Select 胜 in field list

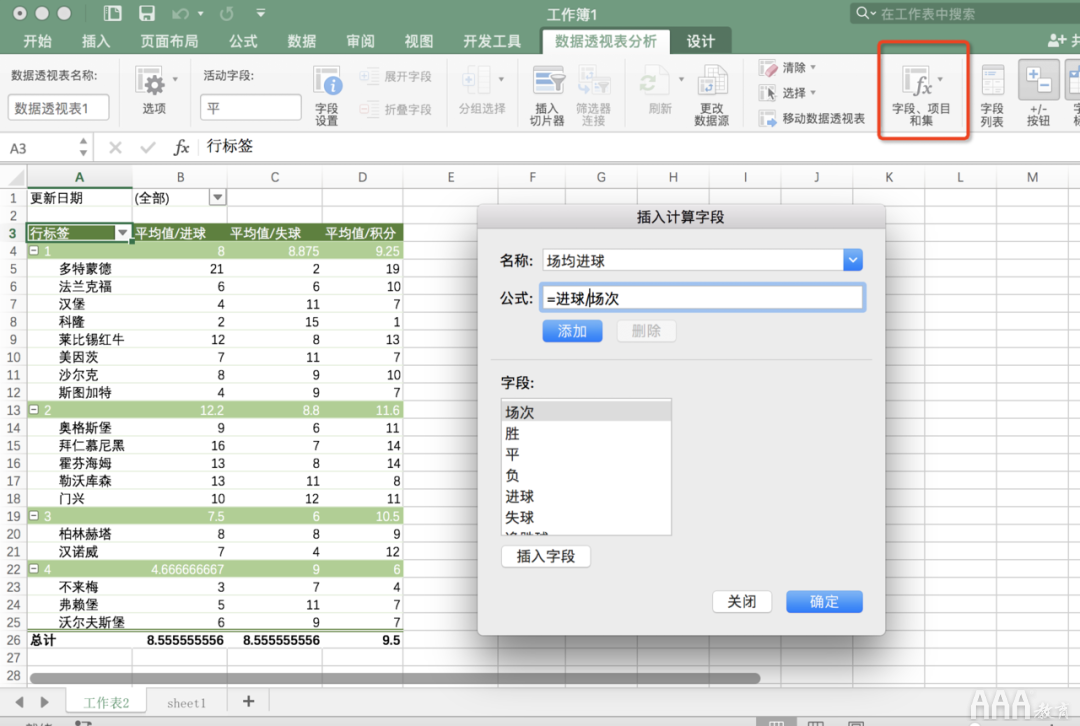coord(586,433)
